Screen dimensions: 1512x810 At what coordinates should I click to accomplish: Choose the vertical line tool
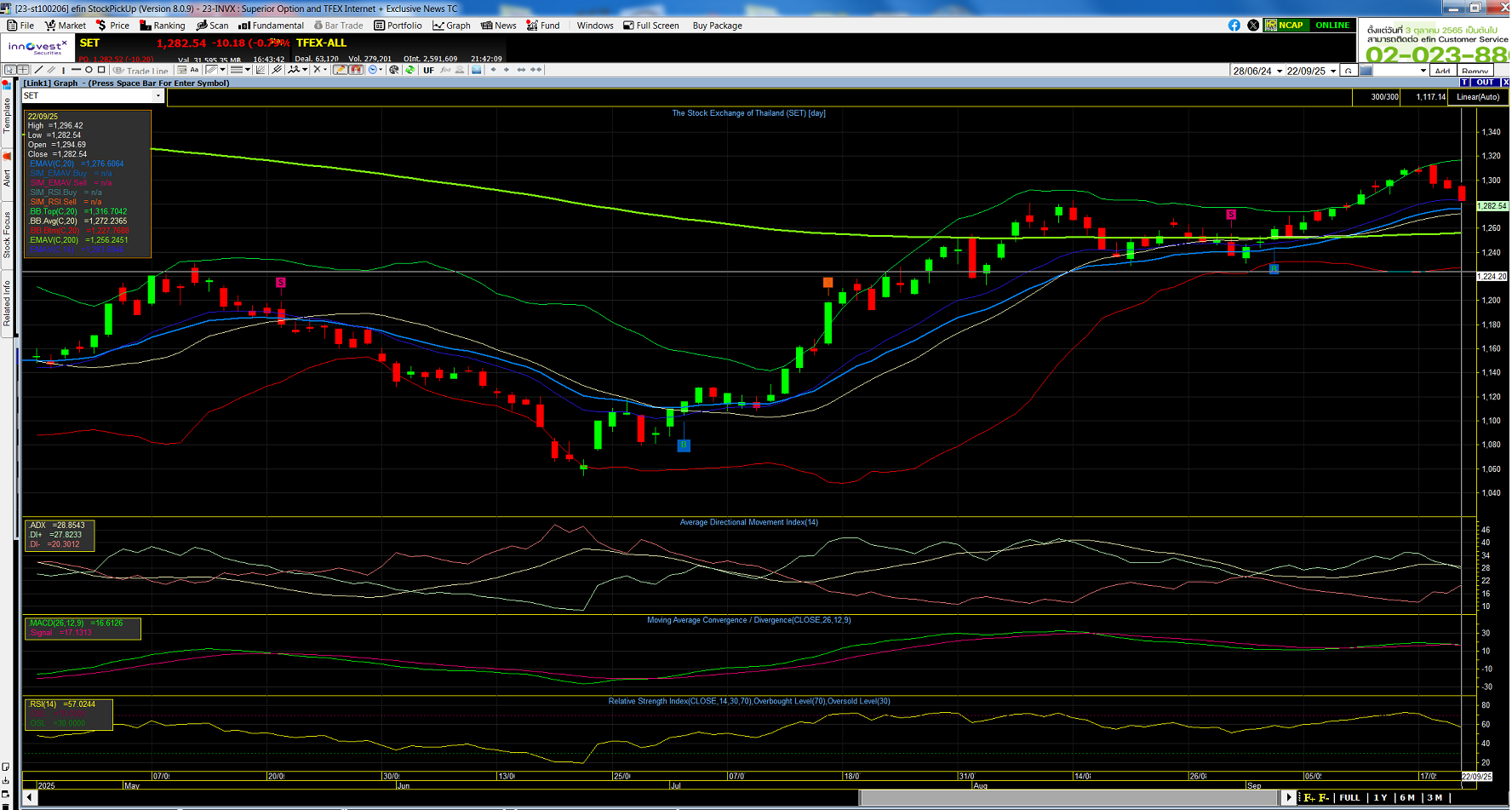63,70
